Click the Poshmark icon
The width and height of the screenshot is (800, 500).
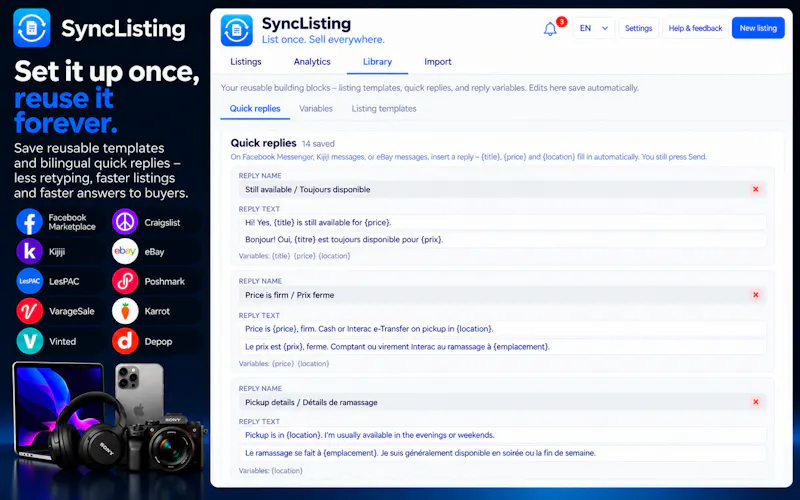125,281
